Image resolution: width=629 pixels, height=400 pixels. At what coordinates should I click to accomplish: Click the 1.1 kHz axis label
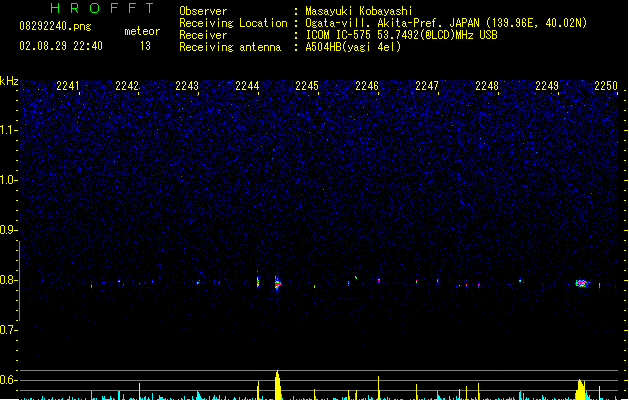click(8, 130)
